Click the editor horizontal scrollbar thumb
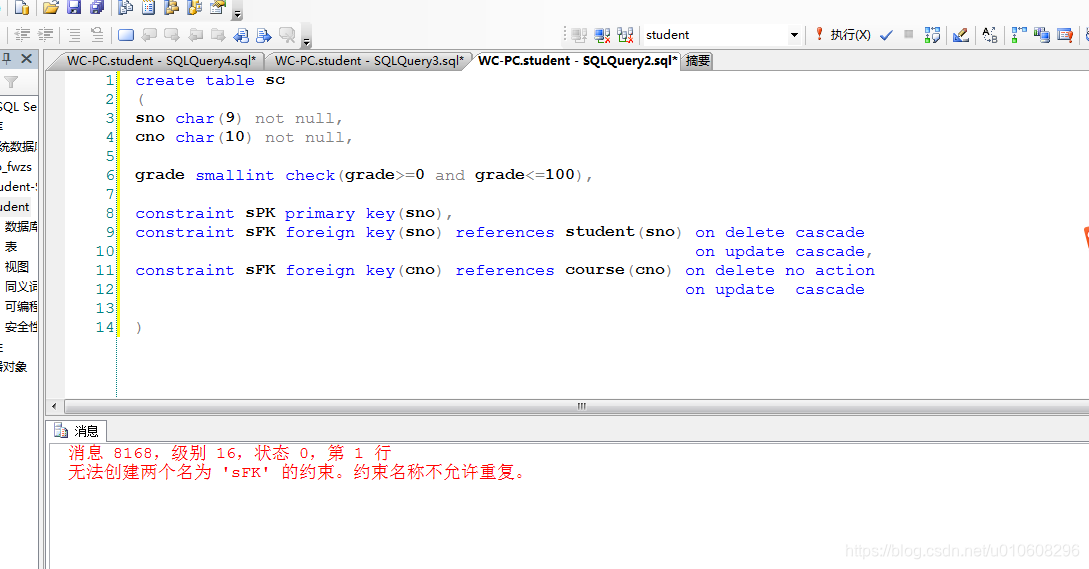 click(581, 406)
